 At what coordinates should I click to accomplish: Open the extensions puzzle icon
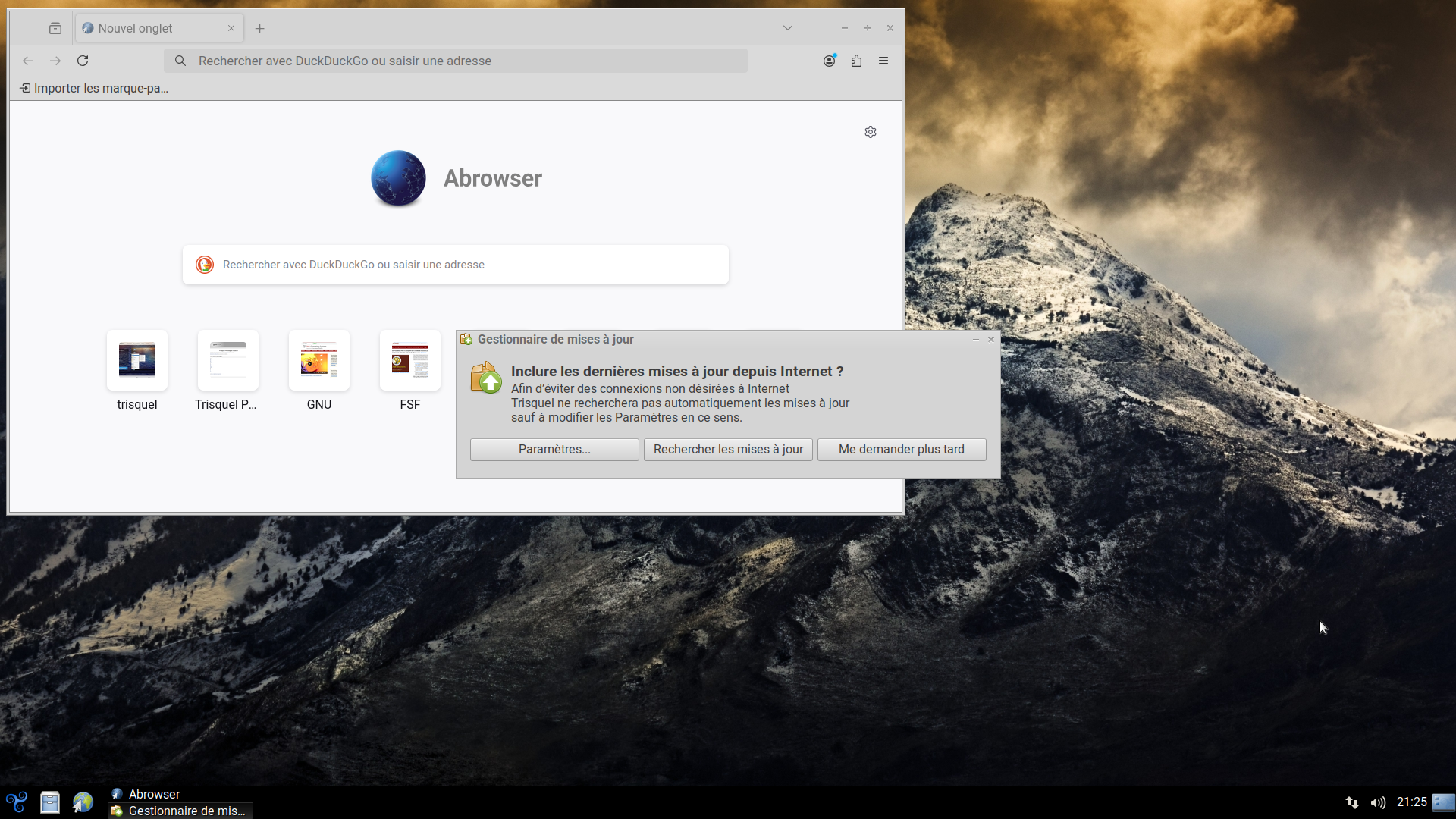click(x=856, y=61)
